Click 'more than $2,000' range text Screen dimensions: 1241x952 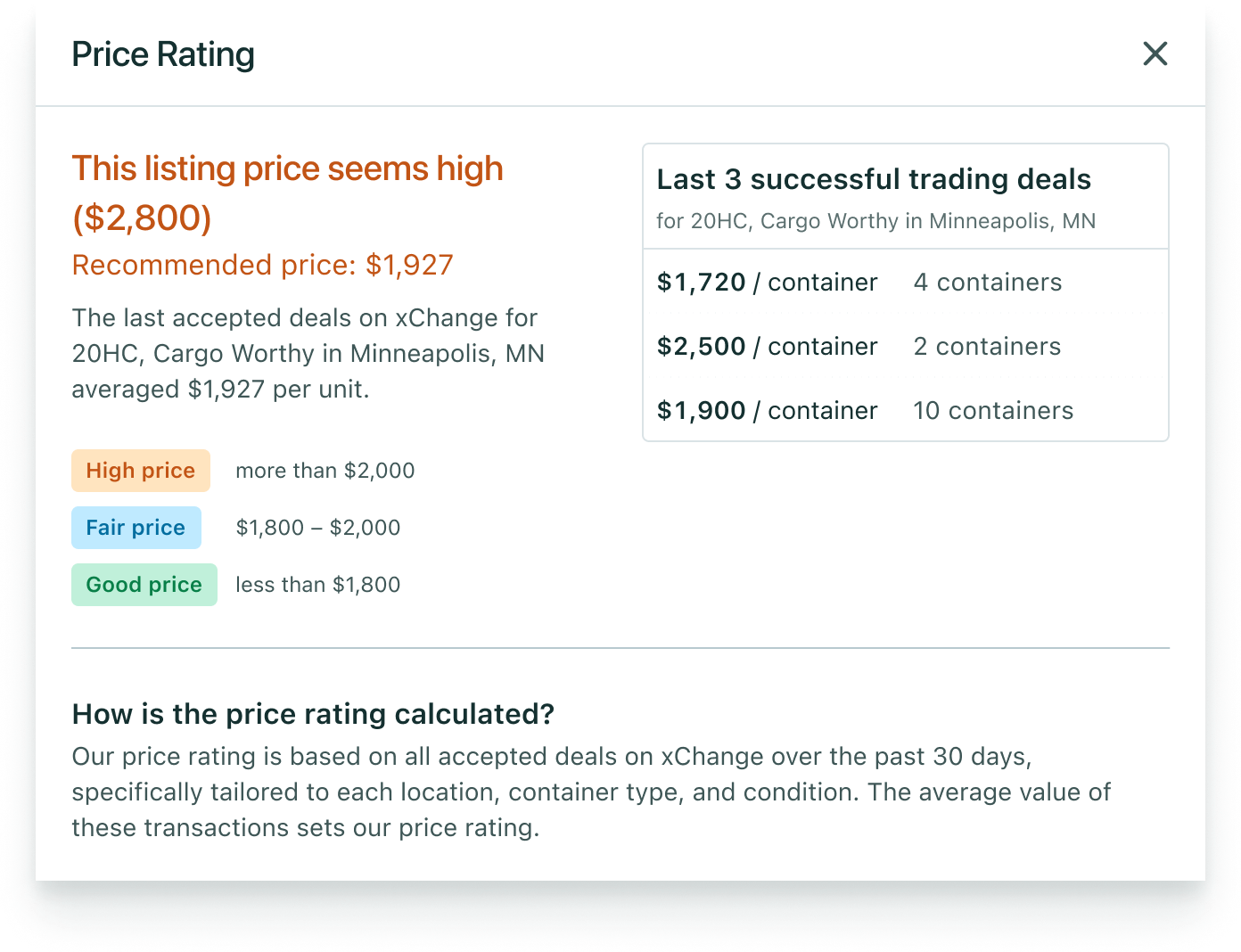pos(325,471)
